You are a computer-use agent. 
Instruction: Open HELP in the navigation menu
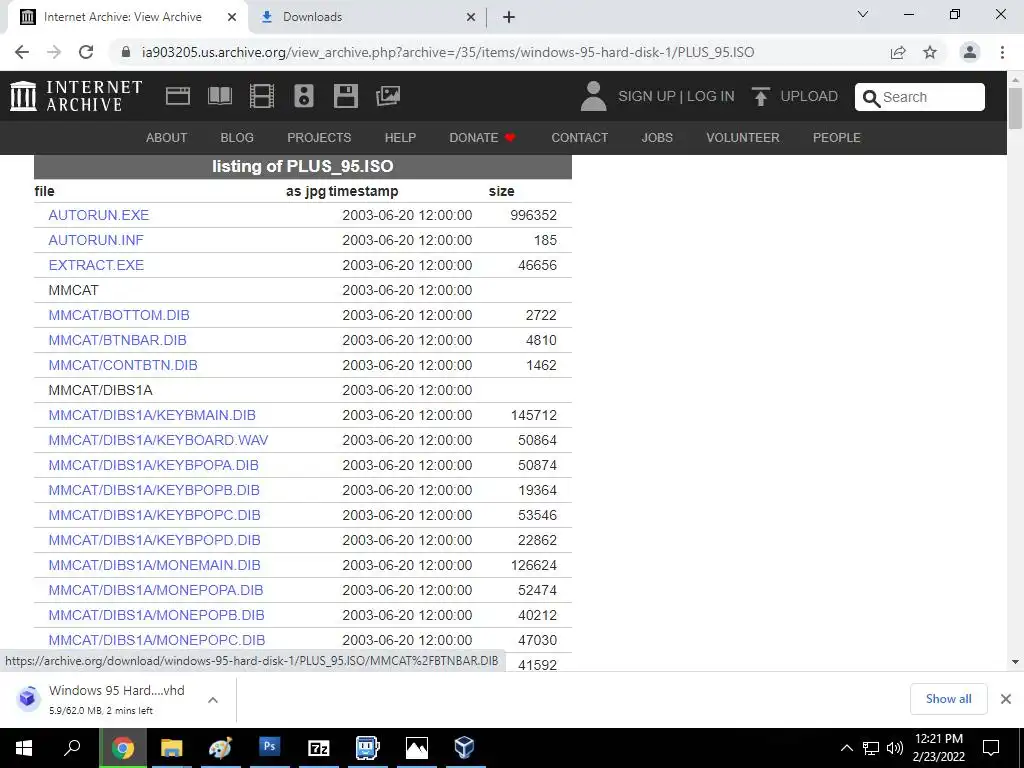click(x=400, y=138)
